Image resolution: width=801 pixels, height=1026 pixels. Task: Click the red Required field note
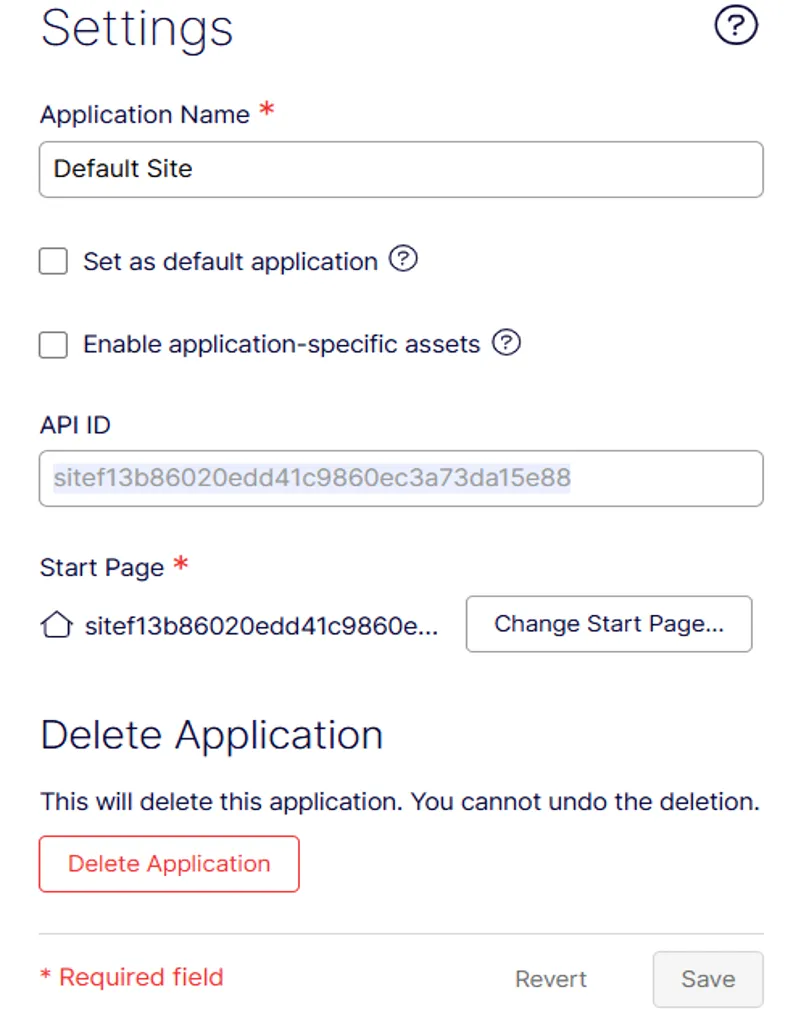click(x=132, y=977)
